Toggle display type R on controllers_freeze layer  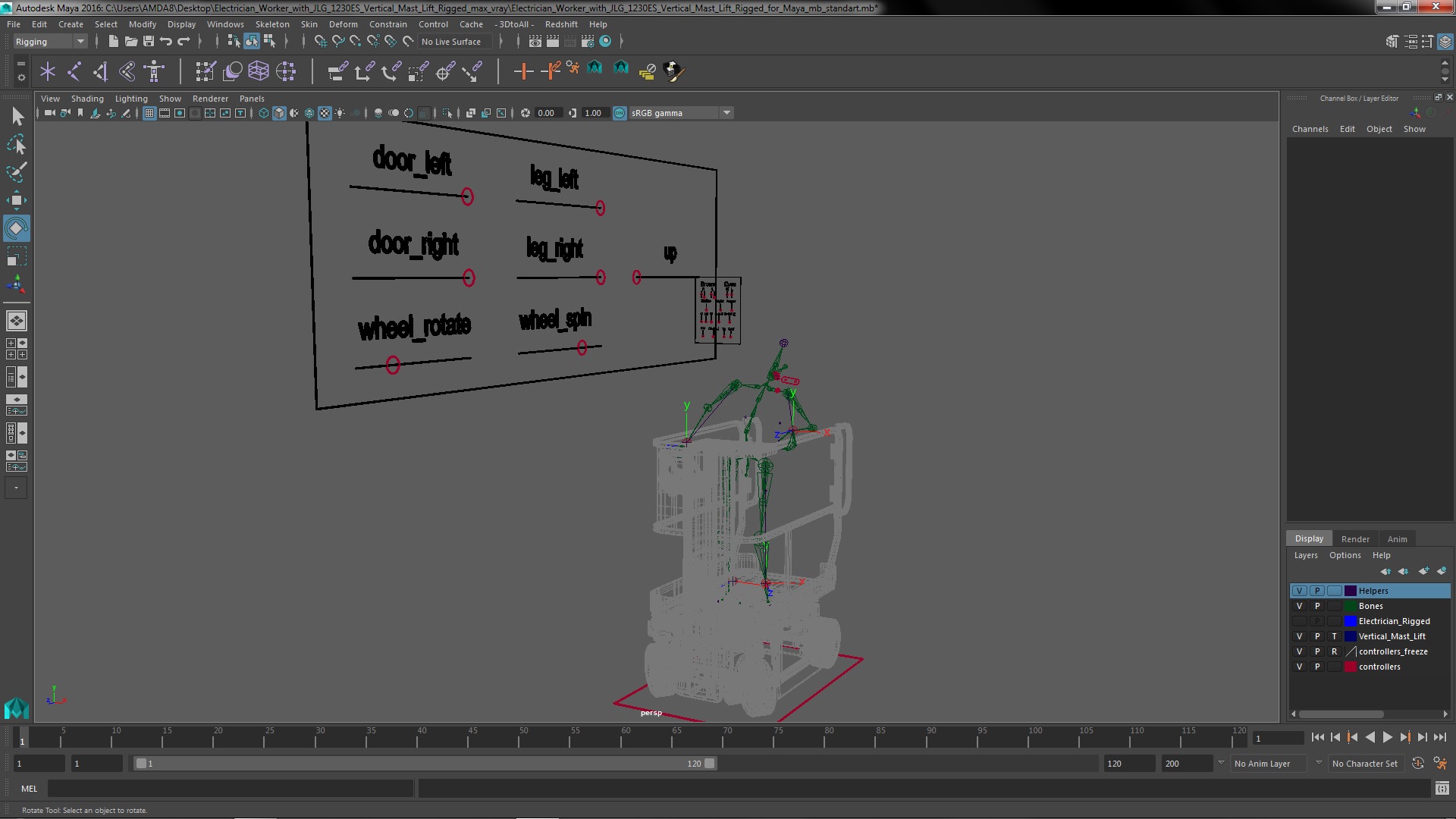(1335, 651)
